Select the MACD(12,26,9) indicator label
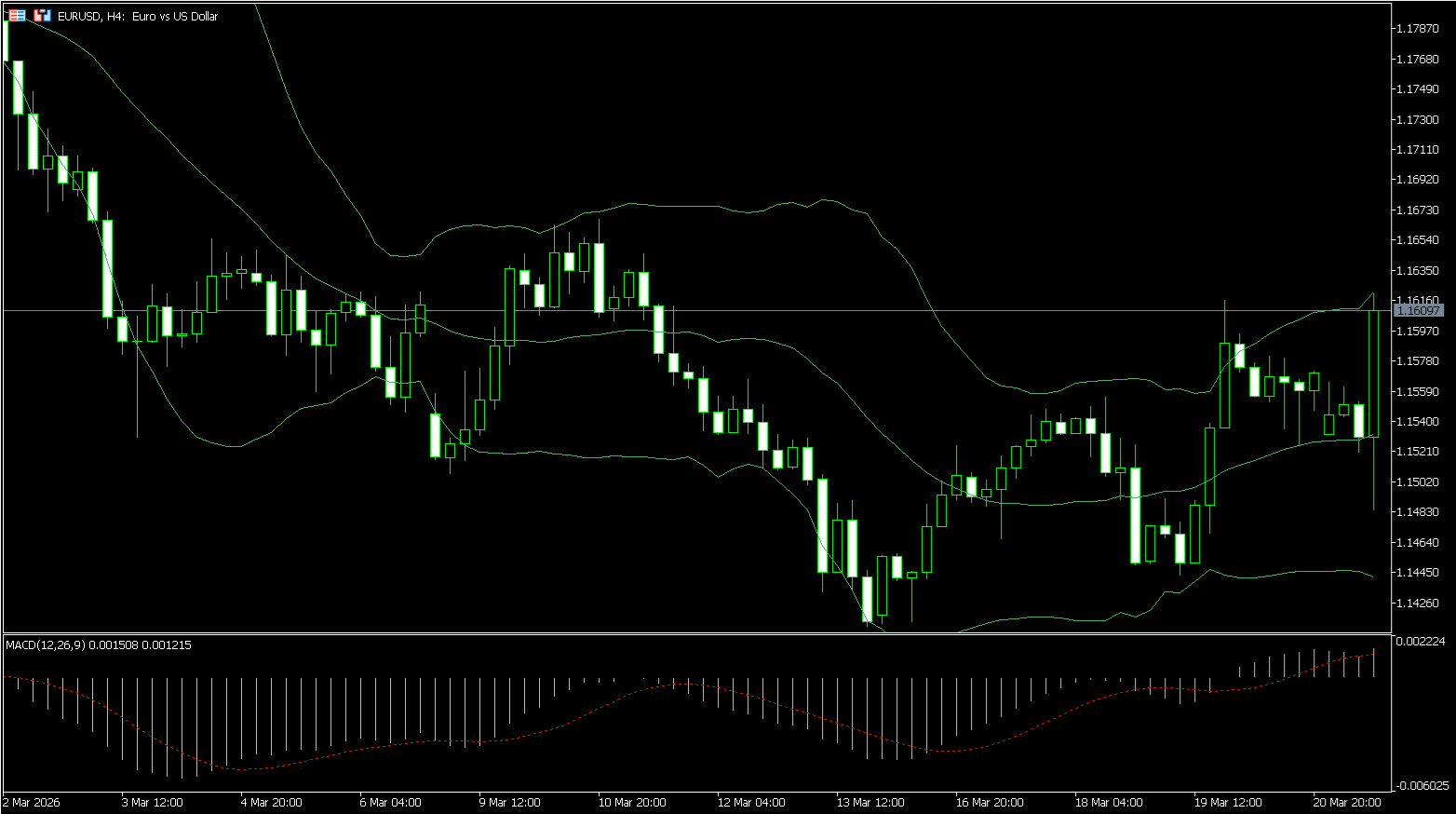 click(x=99, y=644)
